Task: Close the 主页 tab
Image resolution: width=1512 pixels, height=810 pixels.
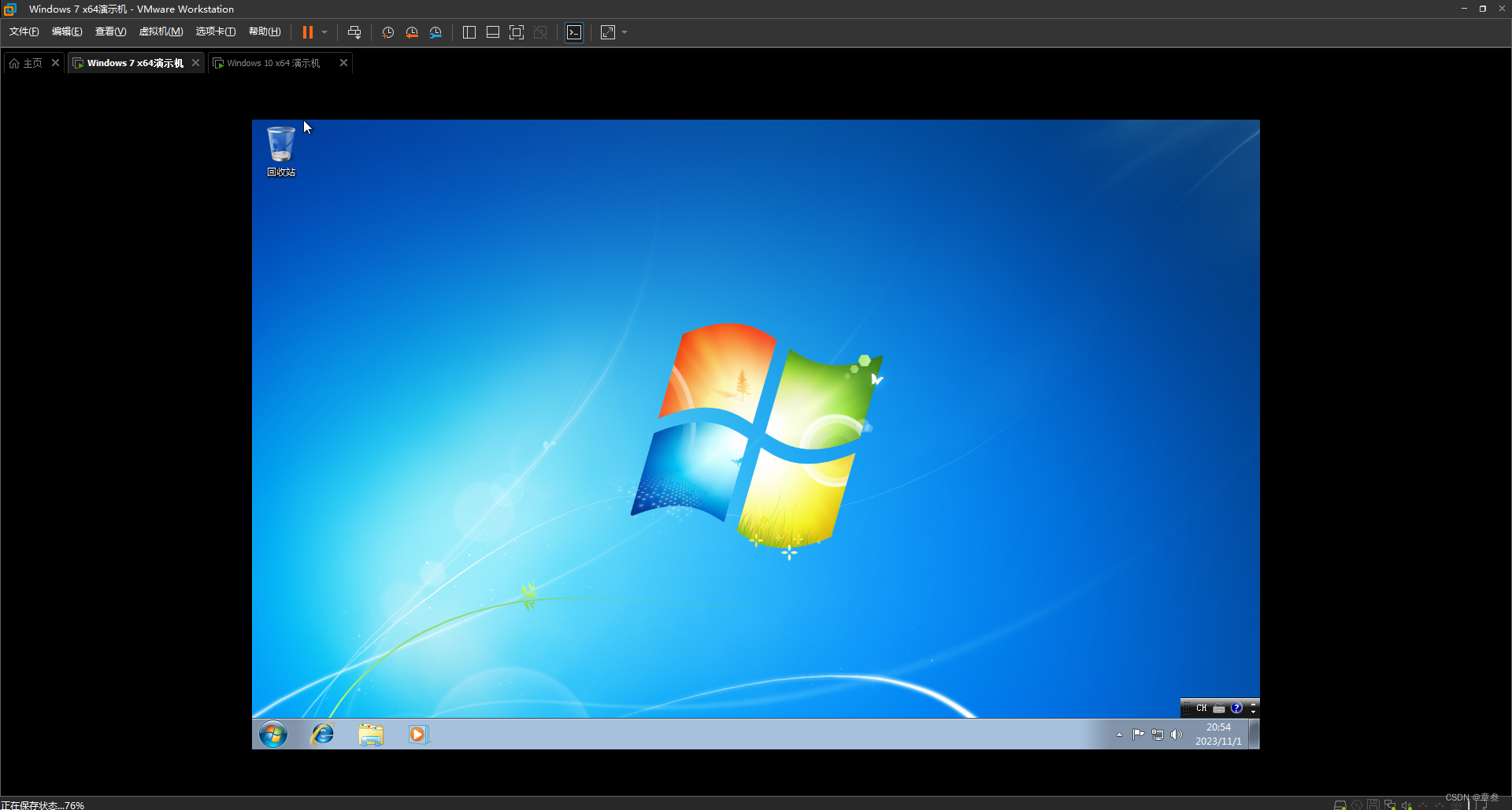Action: (x=55, y=63)
